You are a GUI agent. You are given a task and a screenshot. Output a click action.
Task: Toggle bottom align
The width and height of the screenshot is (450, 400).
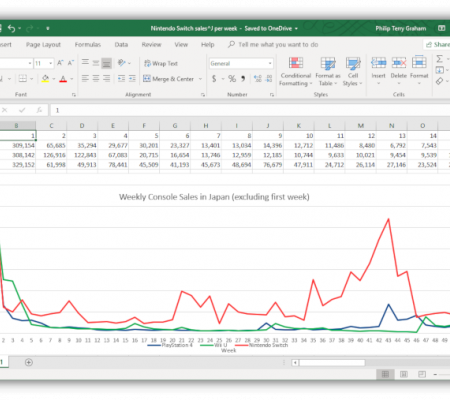(107, 63)
